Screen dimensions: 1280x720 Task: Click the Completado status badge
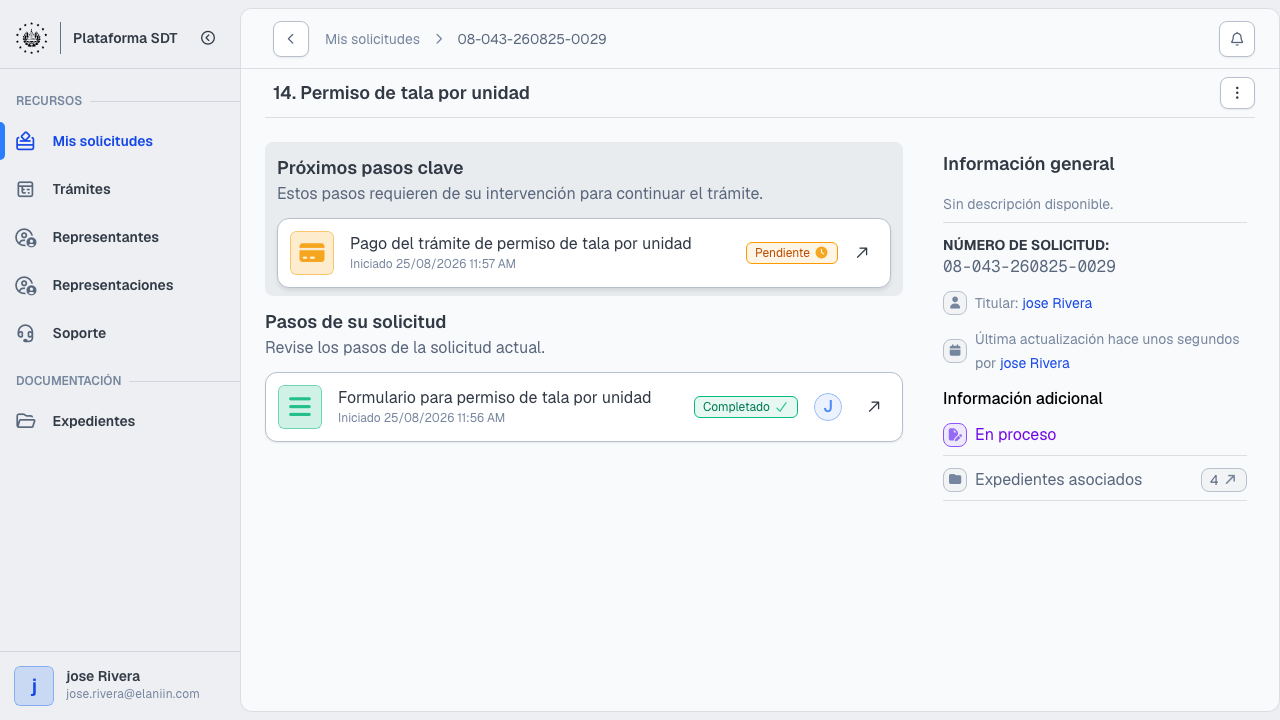tap(746, 407)
